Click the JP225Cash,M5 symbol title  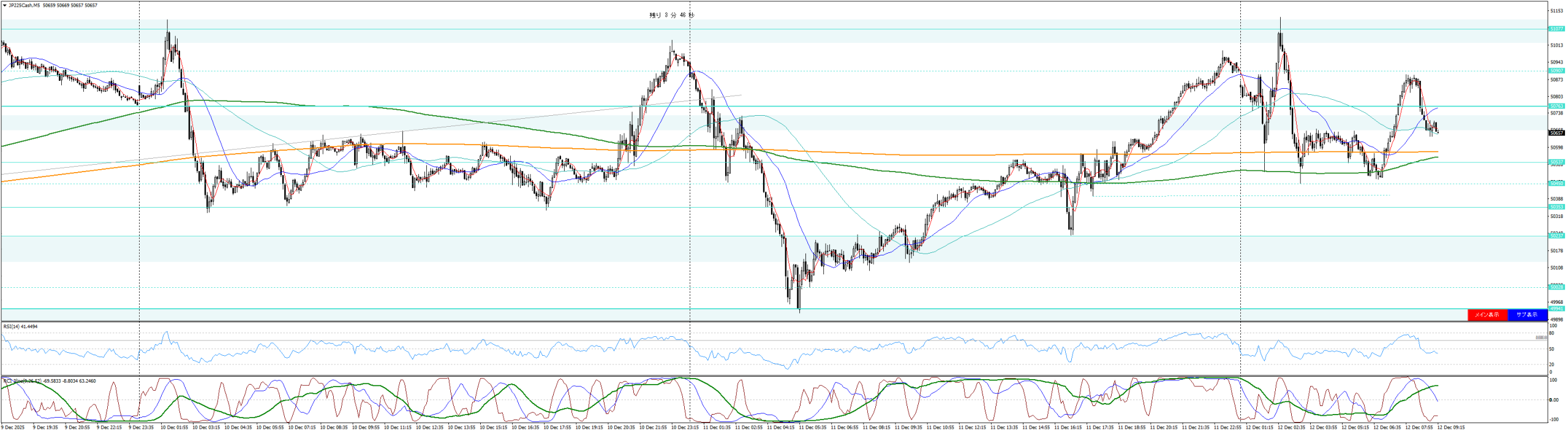tap(24, 6)
